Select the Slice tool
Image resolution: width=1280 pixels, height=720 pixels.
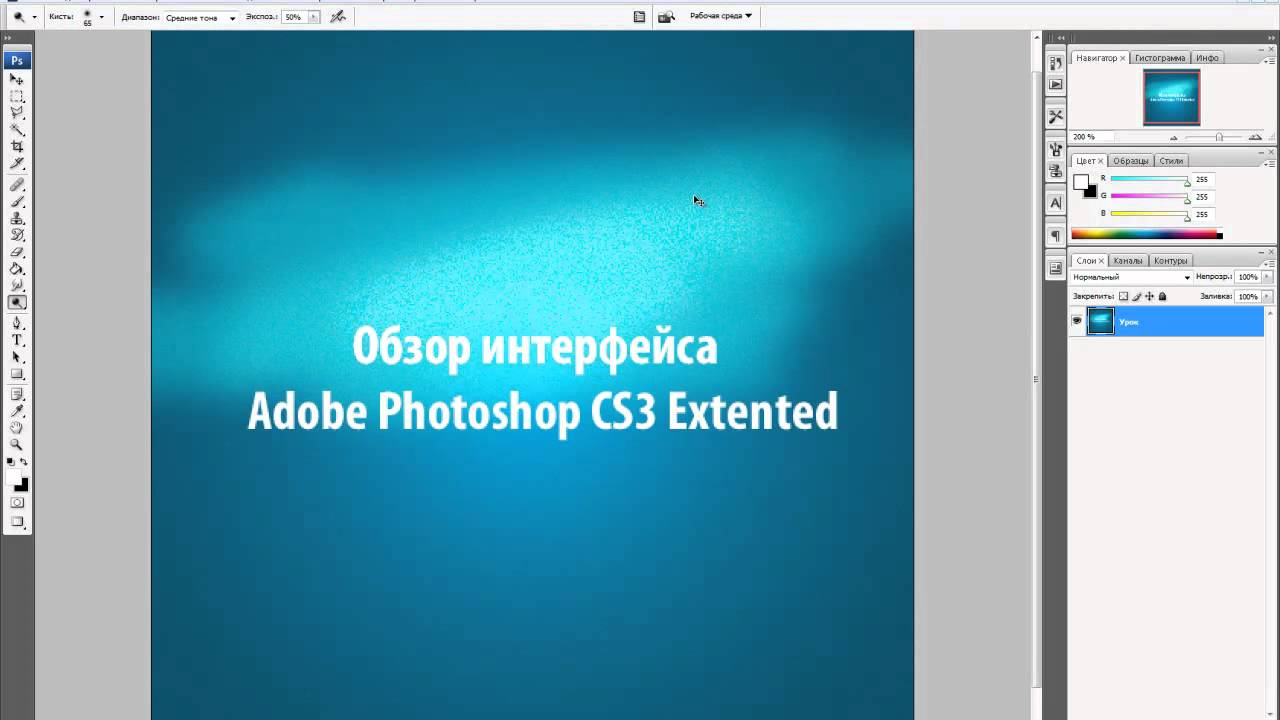17,163
